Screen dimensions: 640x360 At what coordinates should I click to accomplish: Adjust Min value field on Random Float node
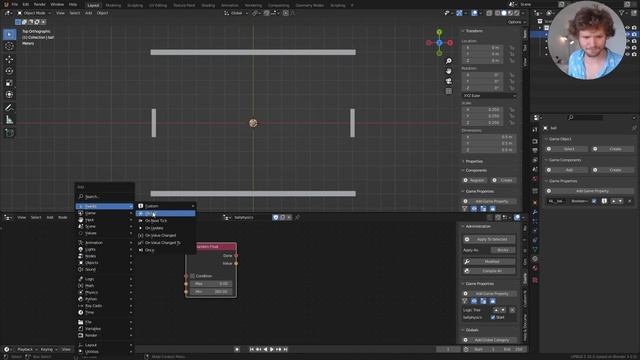pos(211,291)
